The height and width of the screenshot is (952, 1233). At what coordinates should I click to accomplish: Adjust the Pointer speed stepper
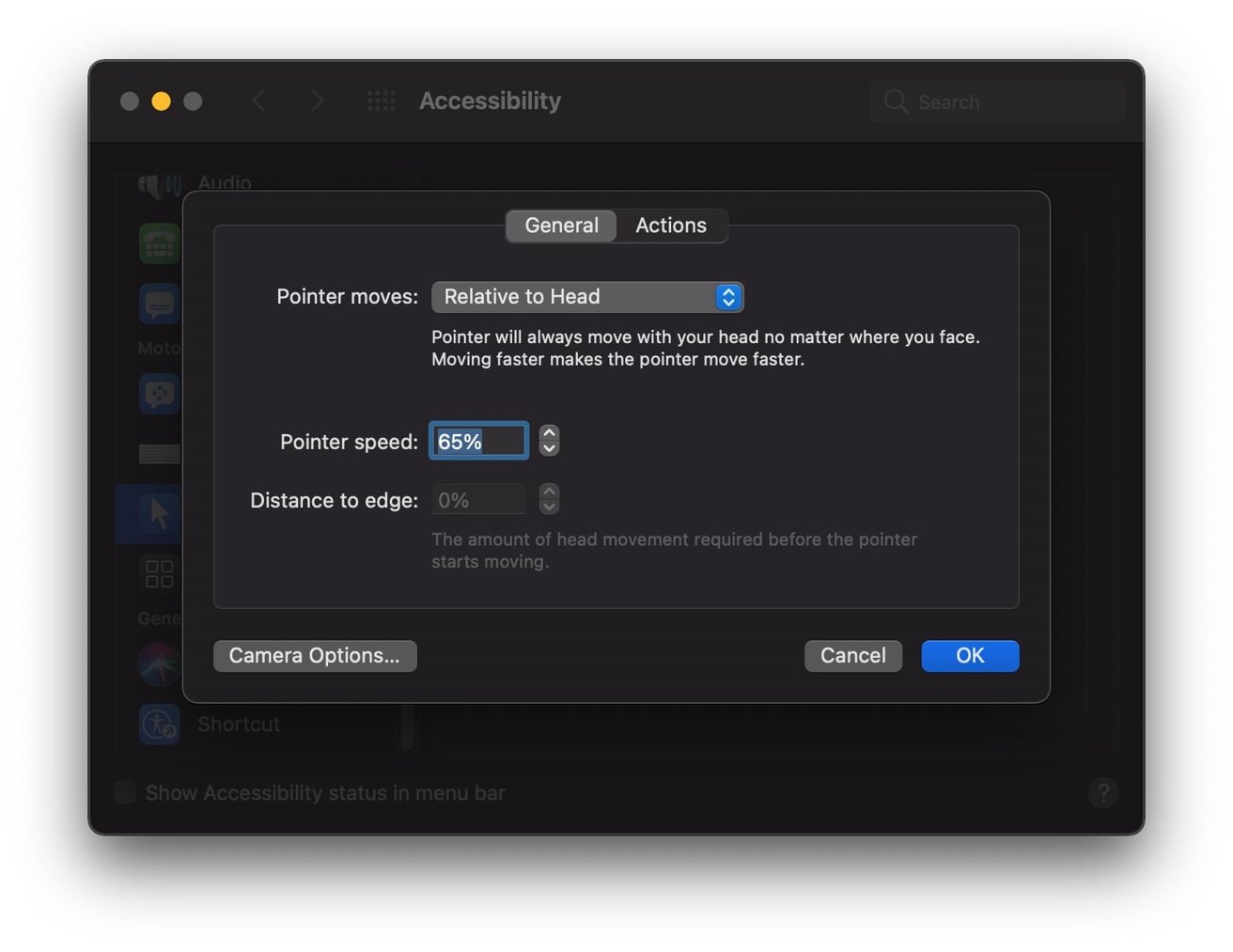point(550,441)
